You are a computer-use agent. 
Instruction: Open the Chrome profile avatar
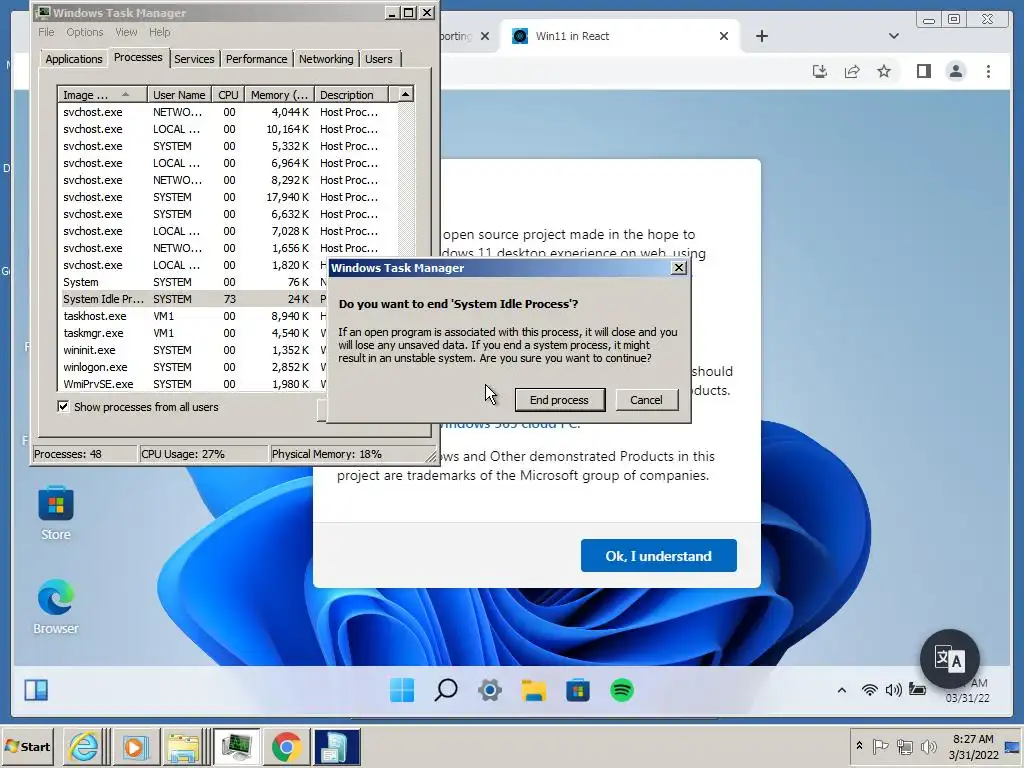[x=955, y=71]
